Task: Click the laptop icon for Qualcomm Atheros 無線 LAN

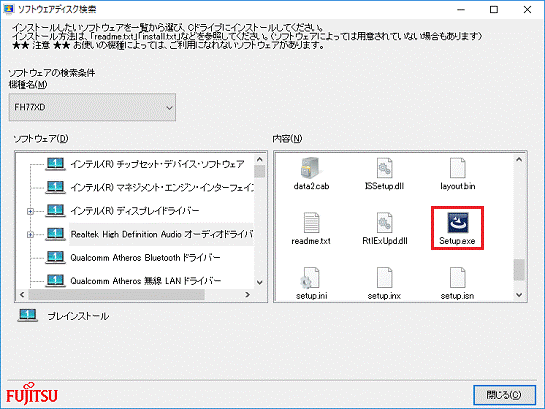Action: pyautogui.click(x=55, y=280)
